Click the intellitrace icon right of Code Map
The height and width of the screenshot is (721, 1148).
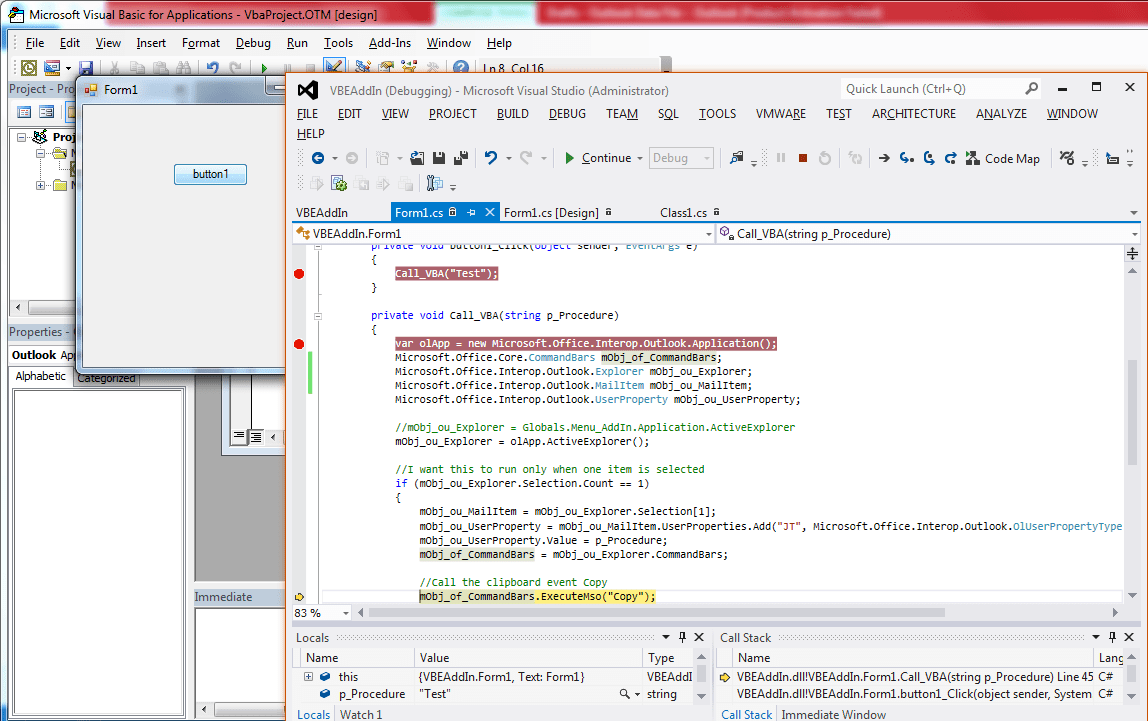pyautogui.click(x=1067, y=158)
